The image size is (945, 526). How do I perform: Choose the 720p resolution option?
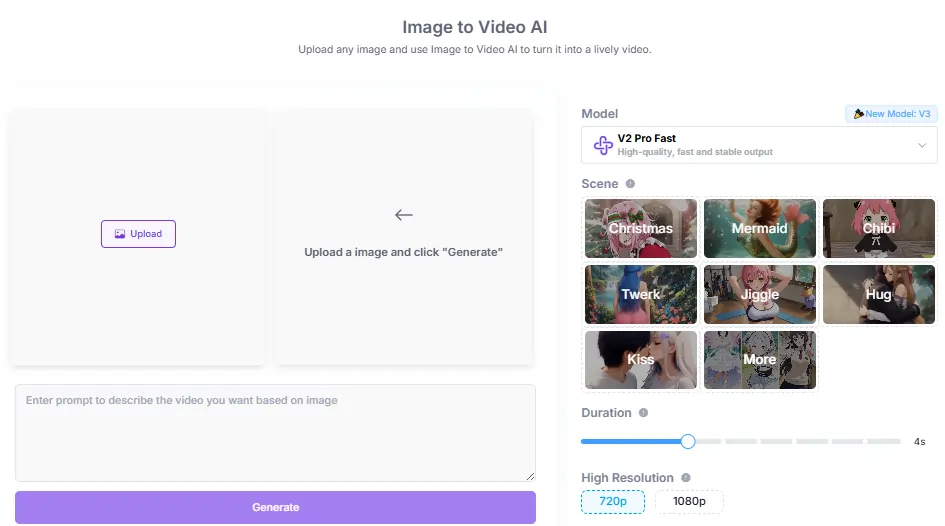613,501
